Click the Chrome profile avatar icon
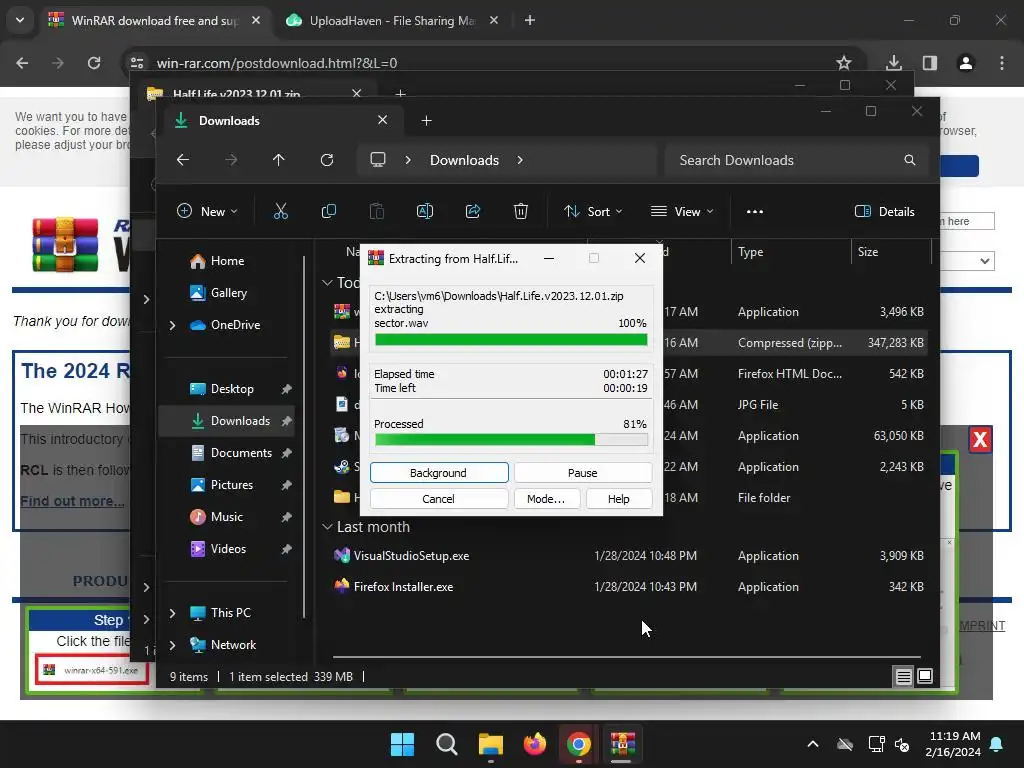 [x=966, y=63]
